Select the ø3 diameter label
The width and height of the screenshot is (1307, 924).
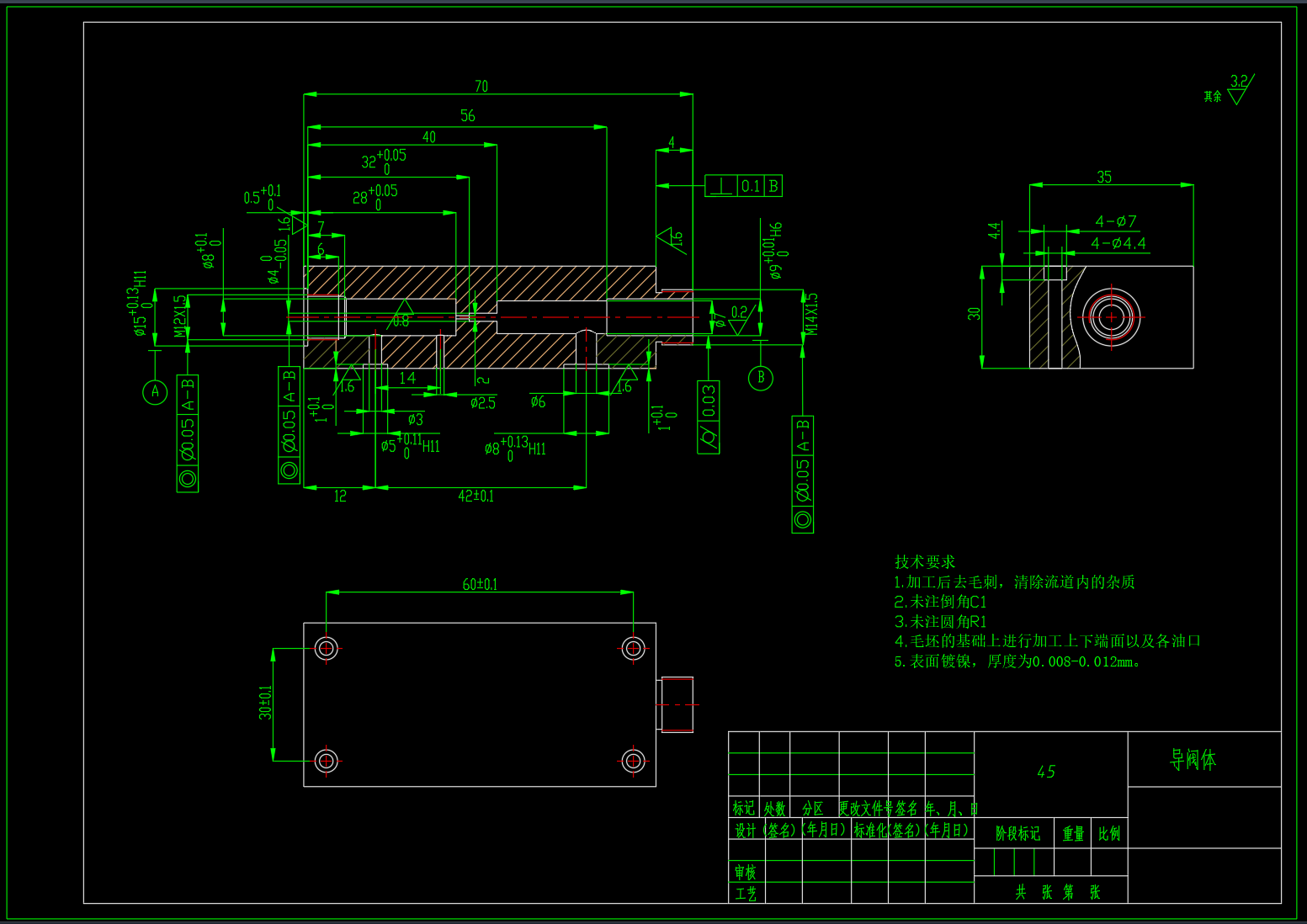[416, 419]
